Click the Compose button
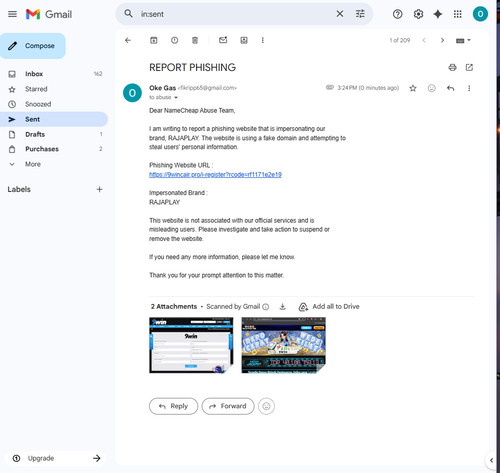 point(33,46)
